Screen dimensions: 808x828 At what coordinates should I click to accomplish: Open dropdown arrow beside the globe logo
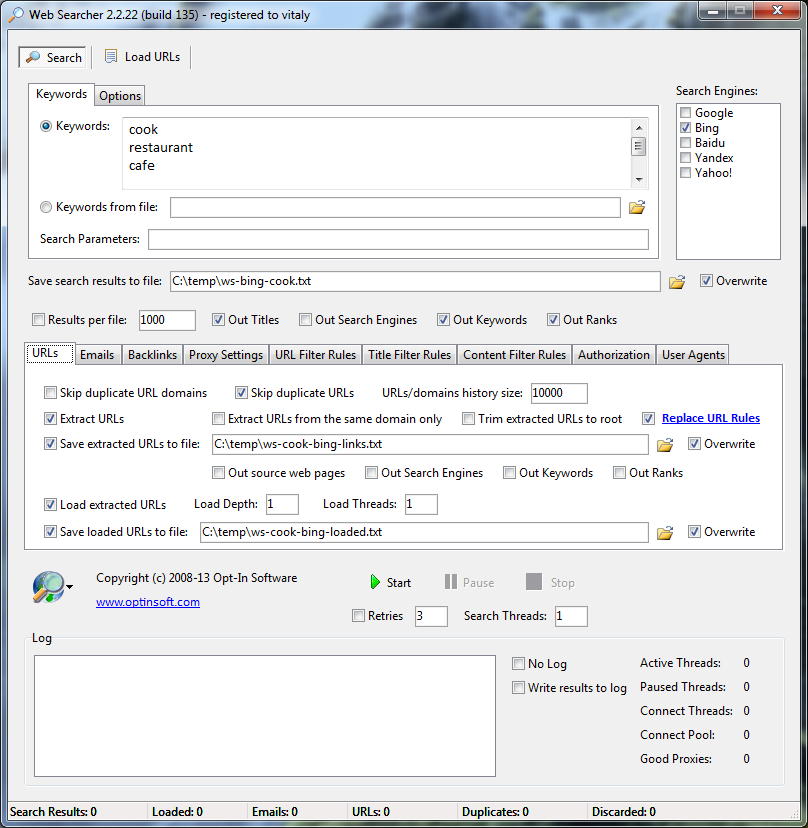click(70, 587)
